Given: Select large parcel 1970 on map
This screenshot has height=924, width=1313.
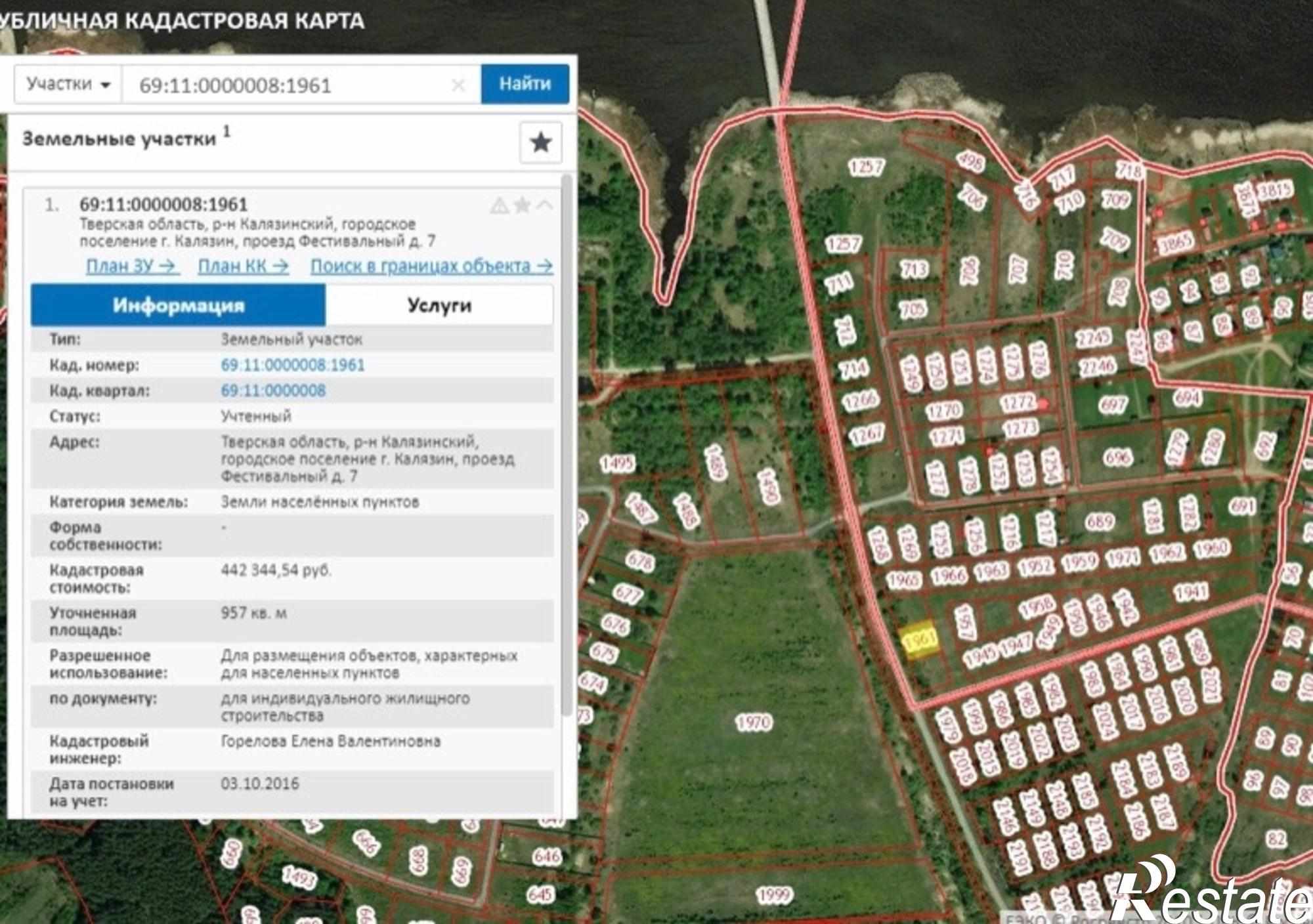Looking at the screenshot, I should tap(754, 723).
